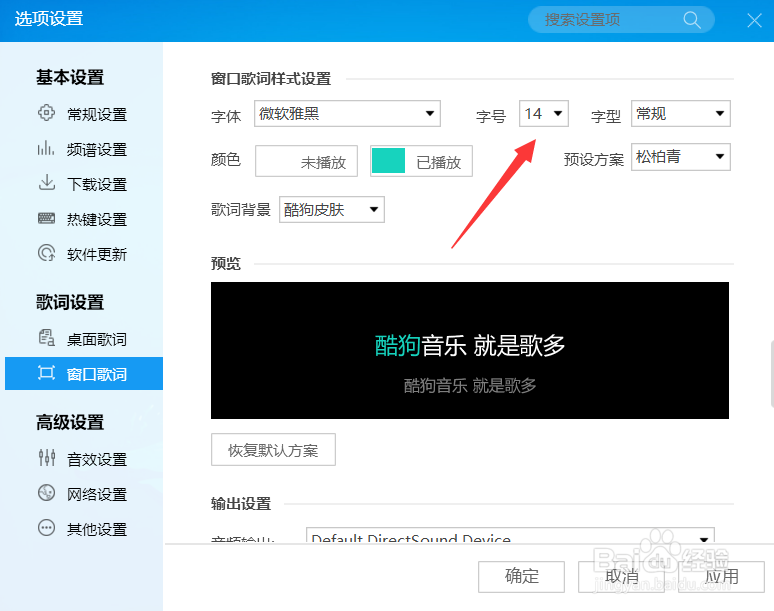Click the 热键设置 keyboard icon
This screenshot has height=611, width=774.
tap(46, 218)
